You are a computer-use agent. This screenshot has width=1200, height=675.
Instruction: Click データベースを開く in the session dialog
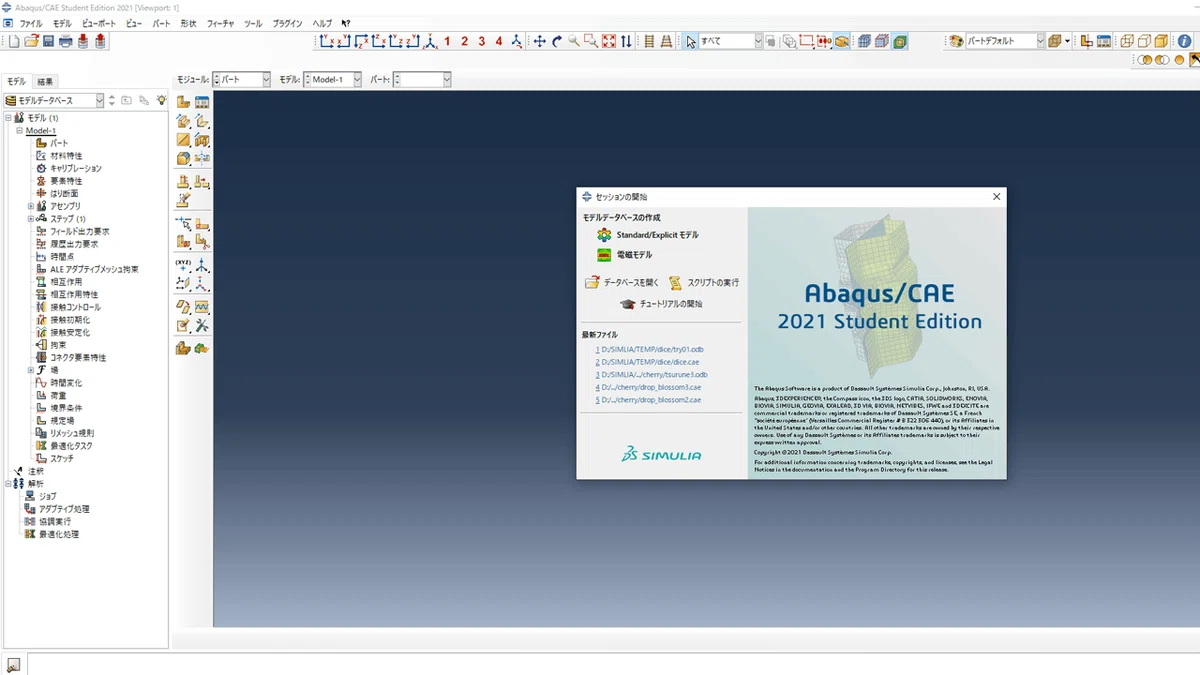622,283
